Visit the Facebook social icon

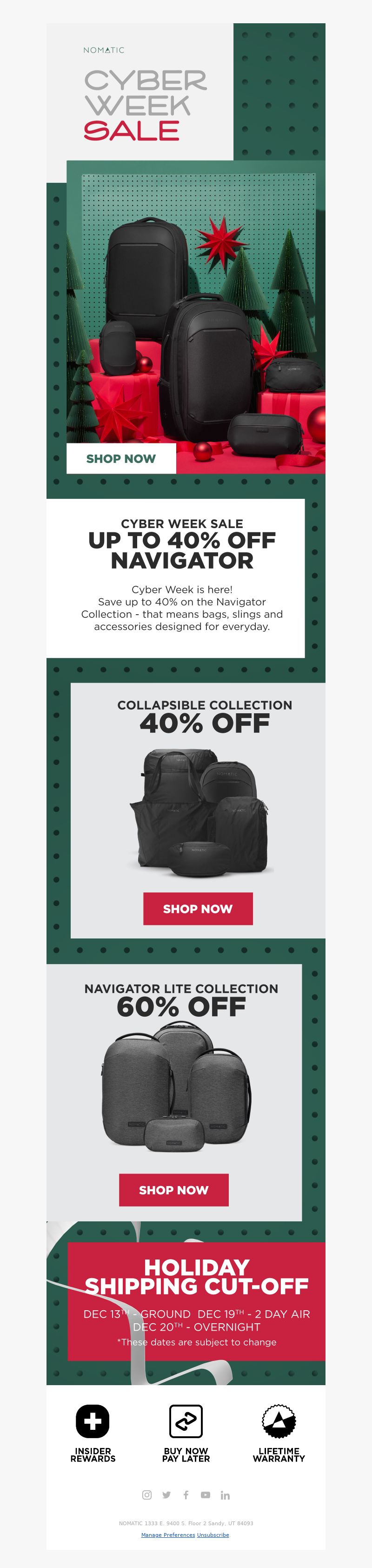[186, 1494]
